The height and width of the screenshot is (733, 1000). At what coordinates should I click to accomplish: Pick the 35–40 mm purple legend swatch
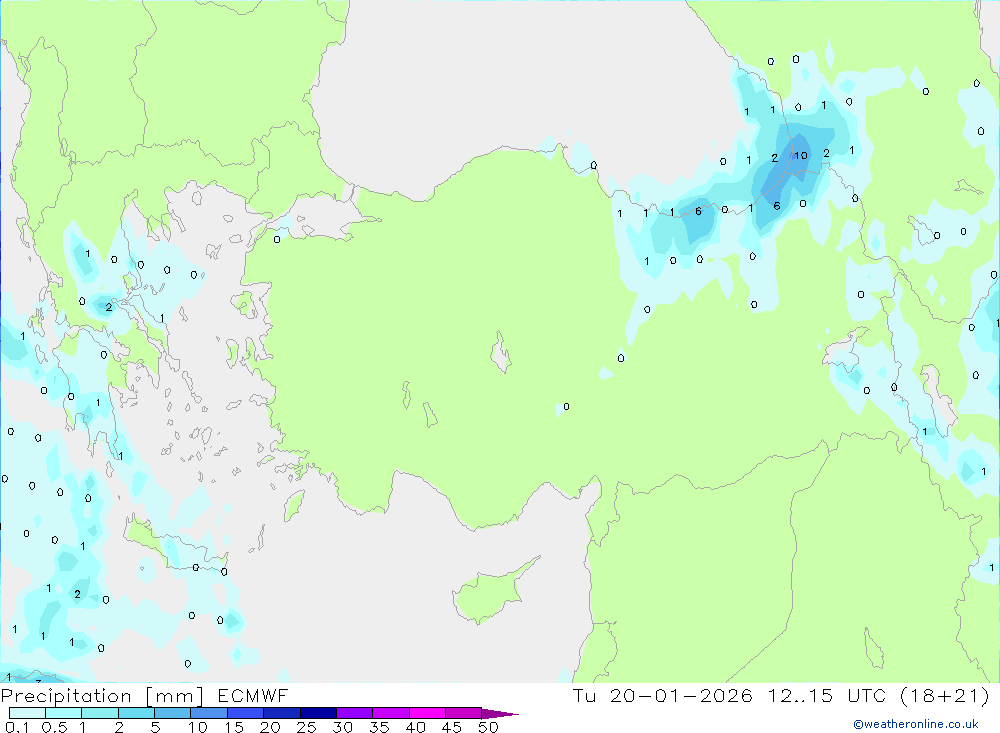click(391, 713)
